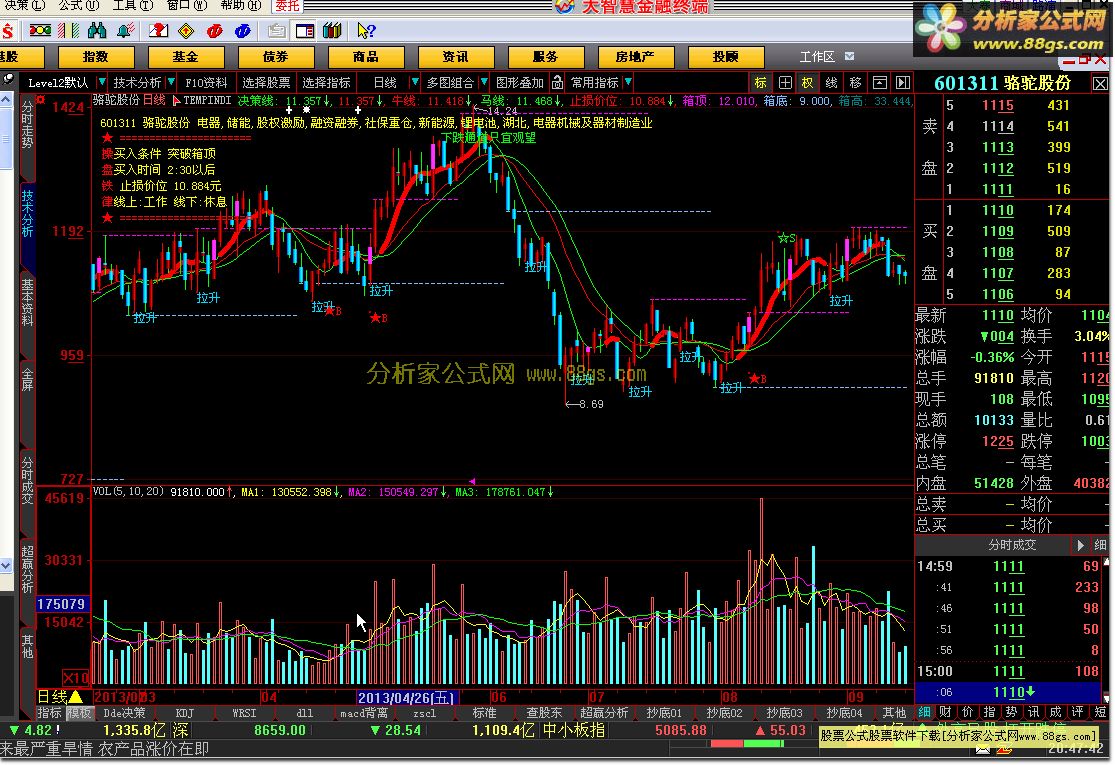Click the crosshair grid icon
Image resolution: width=1115 pixels, height=765 pixels.
pyautogui.click(x=785, y=82)
